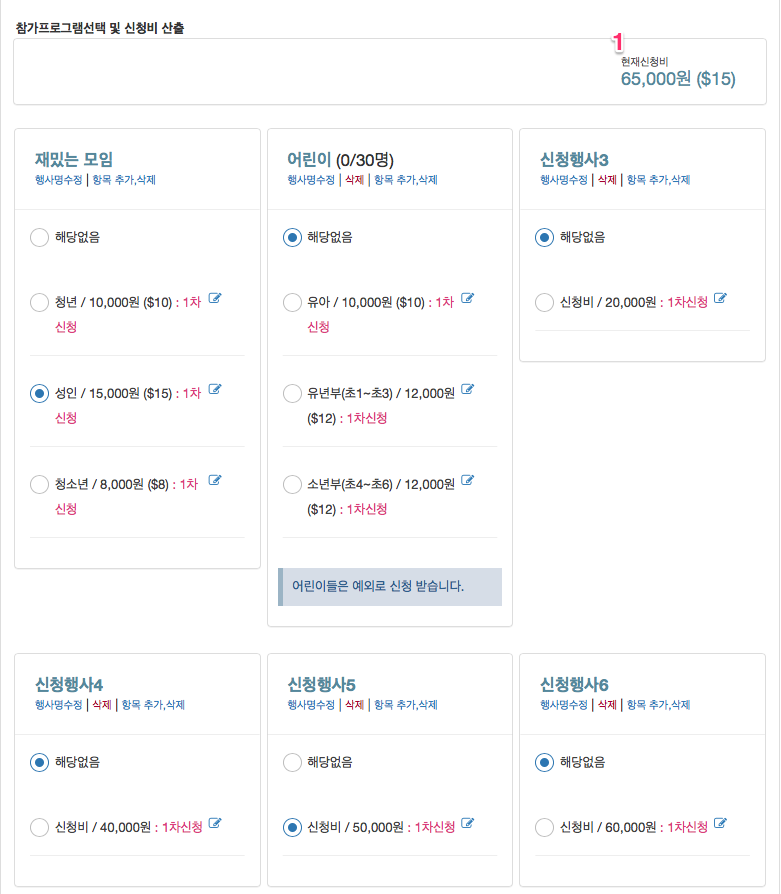
Task: Open edit icon for 신청비 60,000원
Action: click(721, 823)
